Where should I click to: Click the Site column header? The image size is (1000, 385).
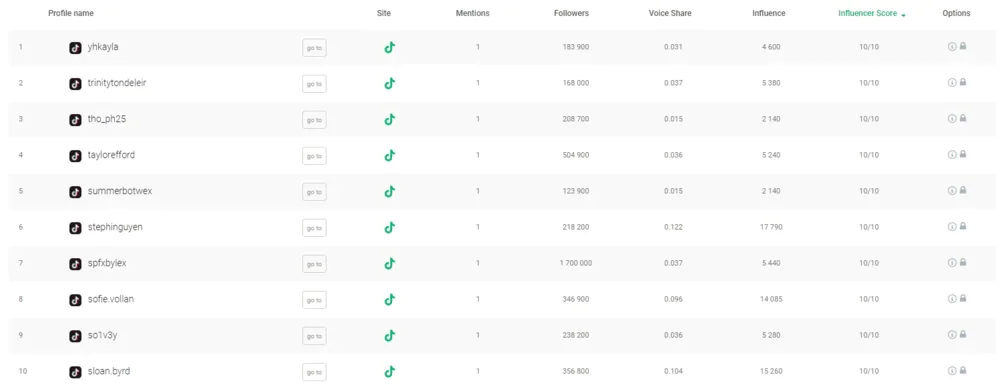384,13
